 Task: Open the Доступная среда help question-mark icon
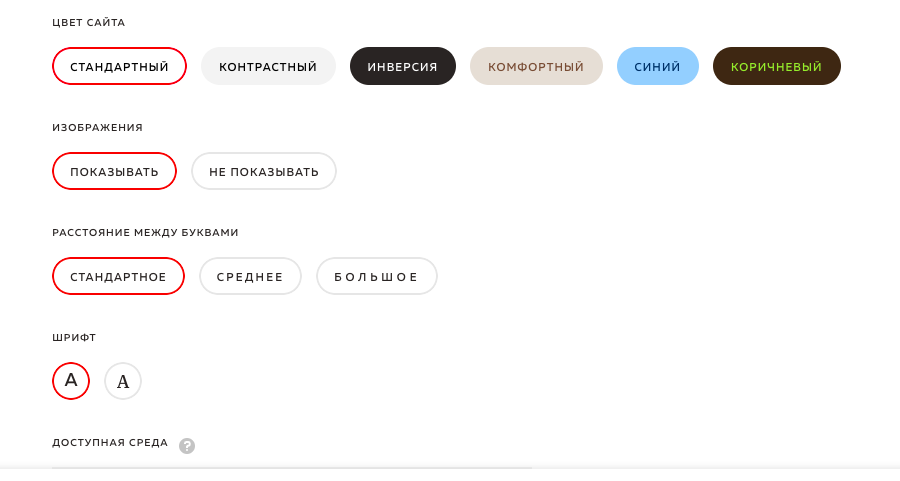(187, 446)
